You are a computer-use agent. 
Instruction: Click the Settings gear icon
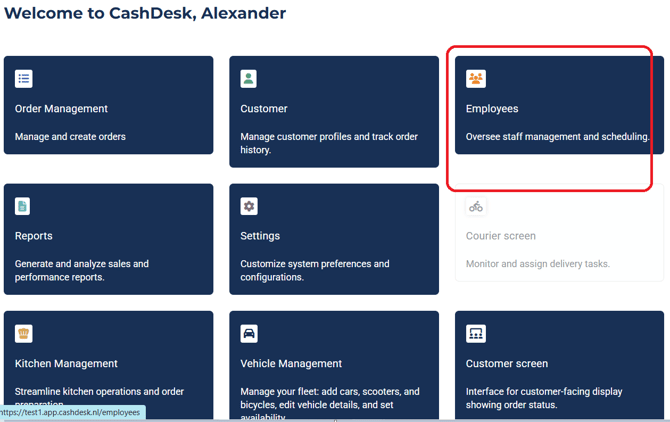[x=249, y=206]
